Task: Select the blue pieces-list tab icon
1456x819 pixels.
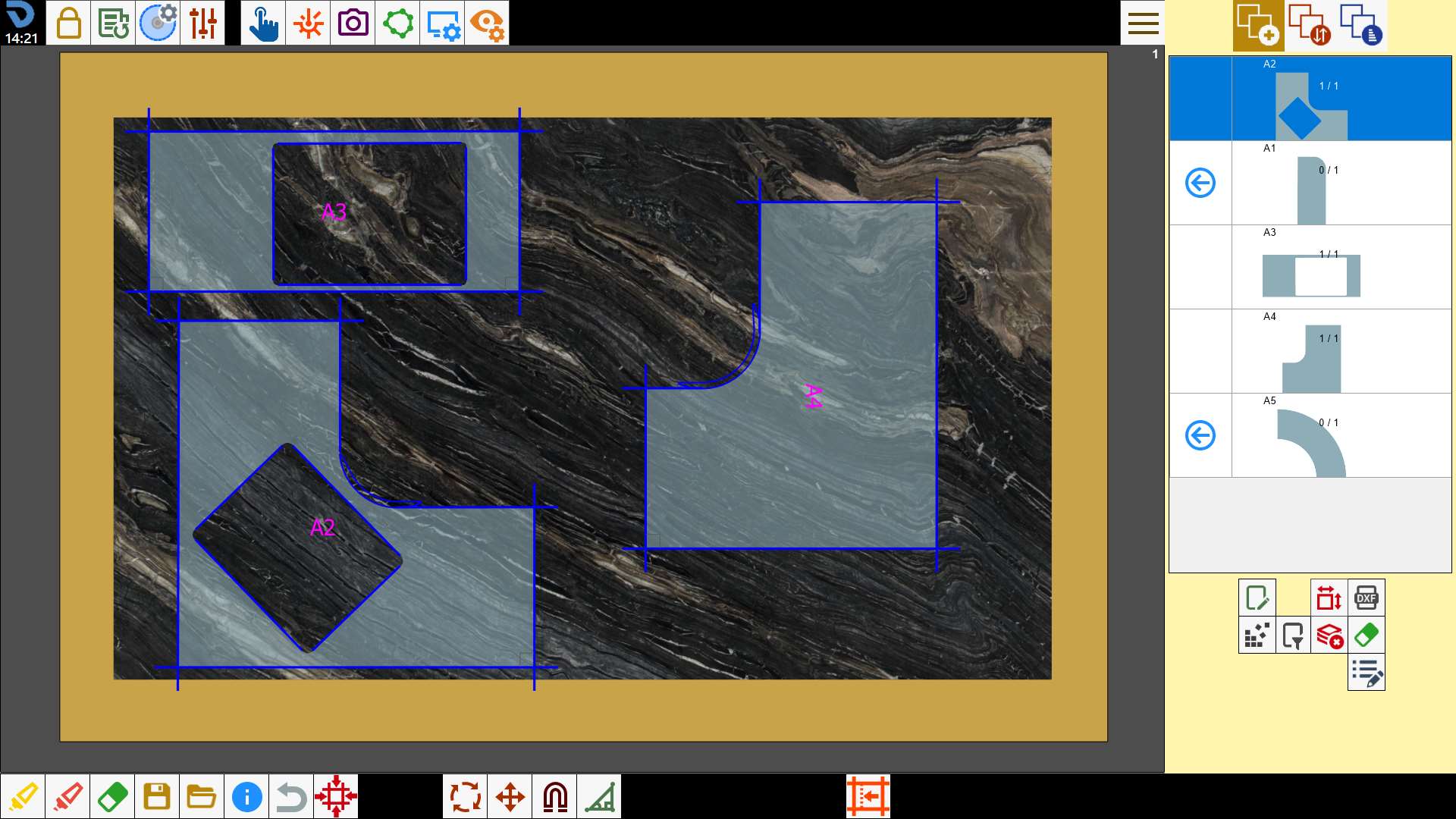Action: (x=1361, y=25)
